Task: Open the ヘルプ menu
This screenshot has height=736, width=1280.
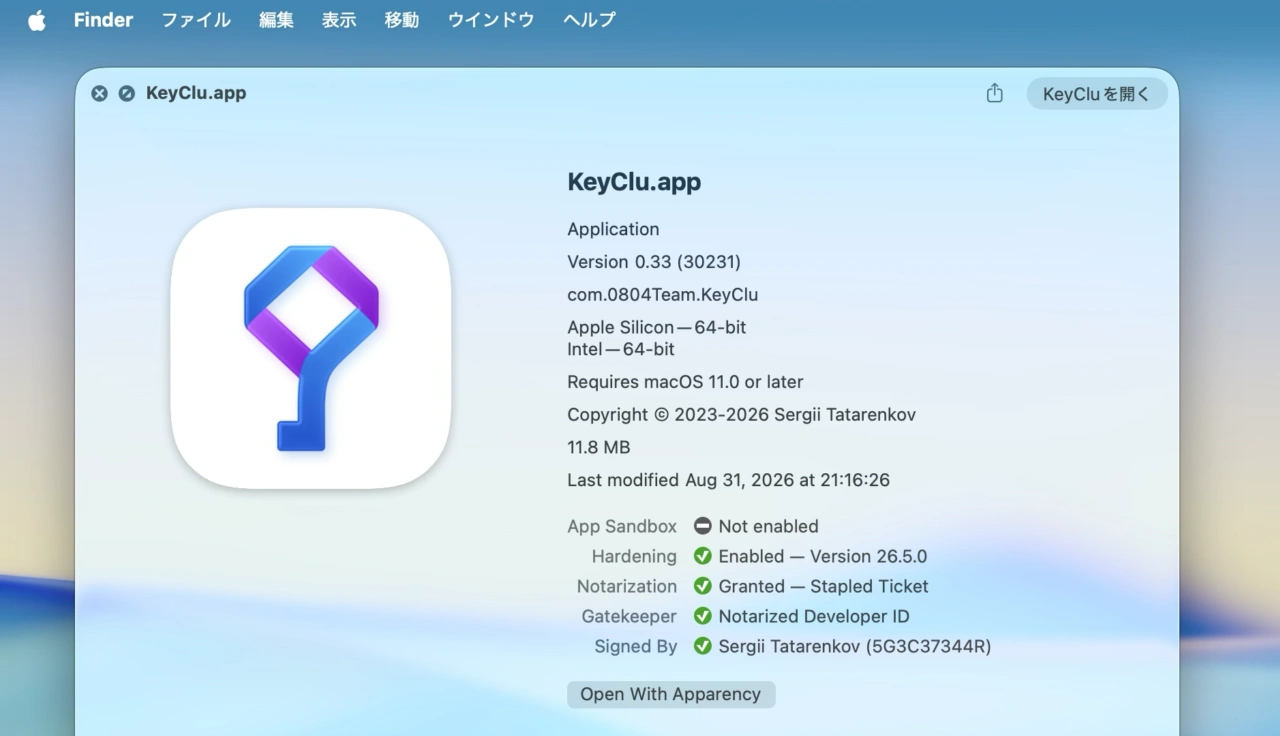Action: pos(589,20)
